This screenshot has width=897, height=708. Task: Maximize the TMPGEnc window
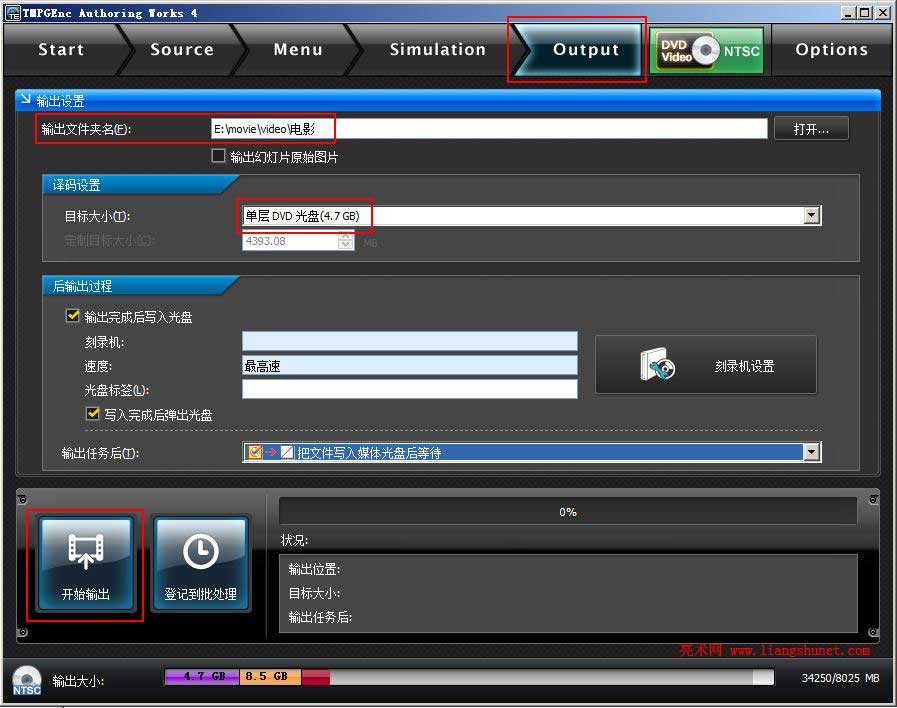(865, 12)
